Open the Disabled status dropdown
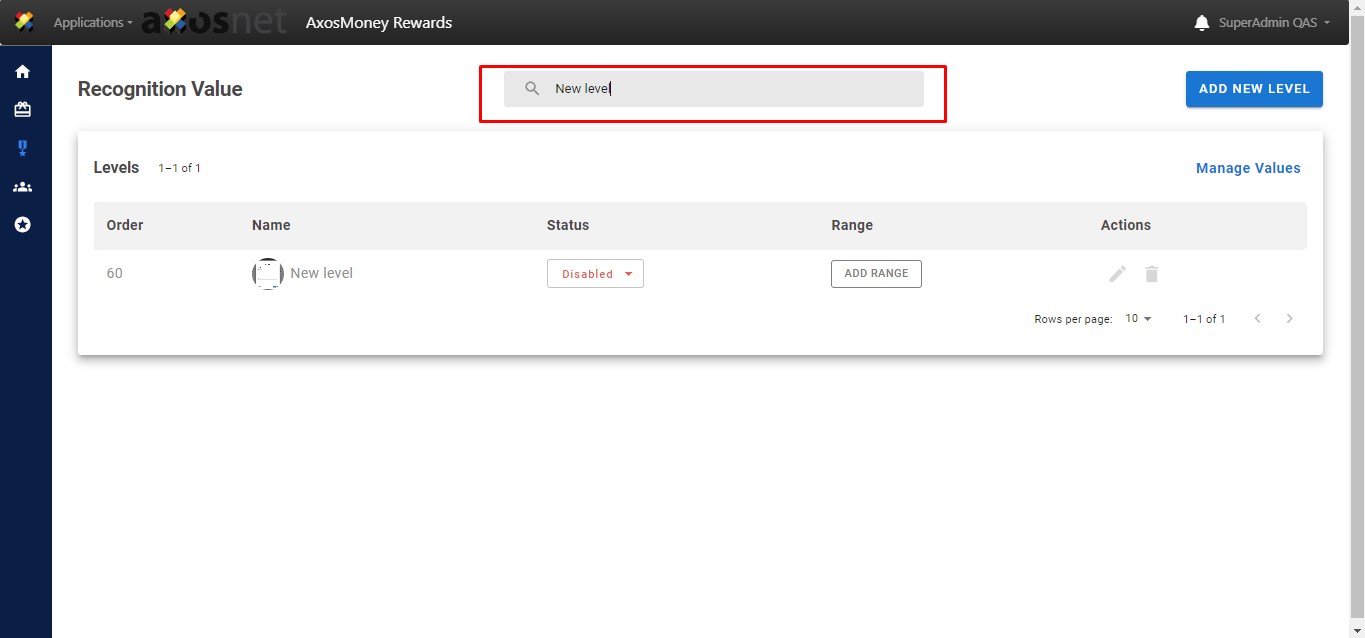 (595, 274)
